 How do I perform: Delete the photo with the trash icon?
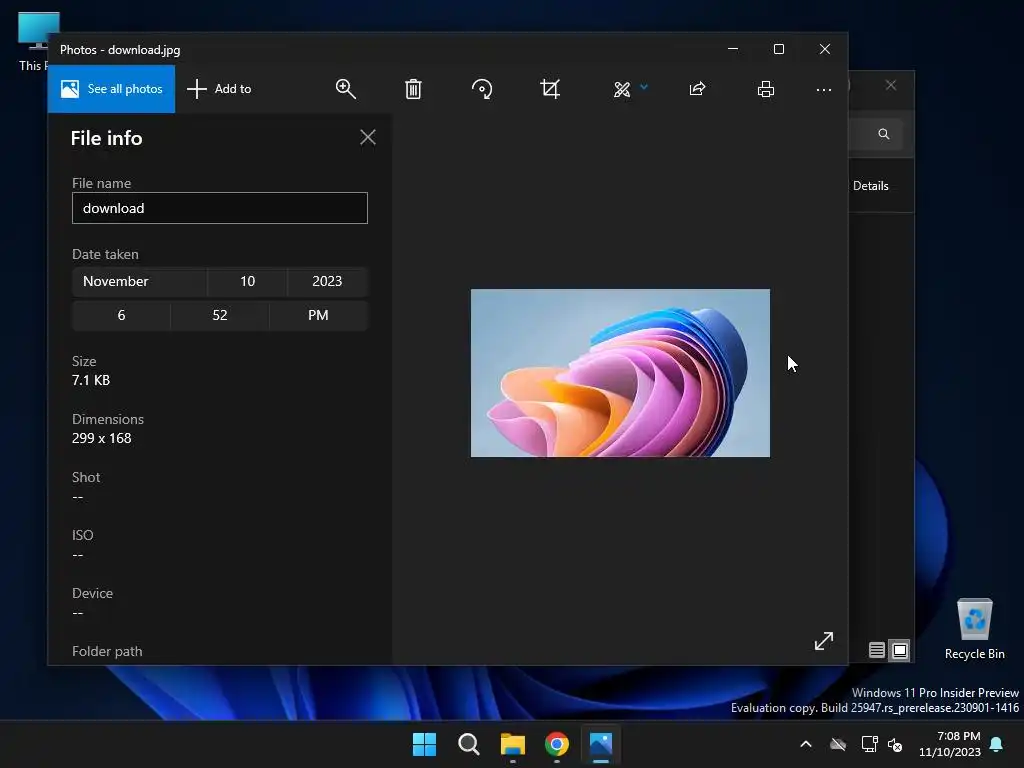pyautogui.click(x=413, y=89)
